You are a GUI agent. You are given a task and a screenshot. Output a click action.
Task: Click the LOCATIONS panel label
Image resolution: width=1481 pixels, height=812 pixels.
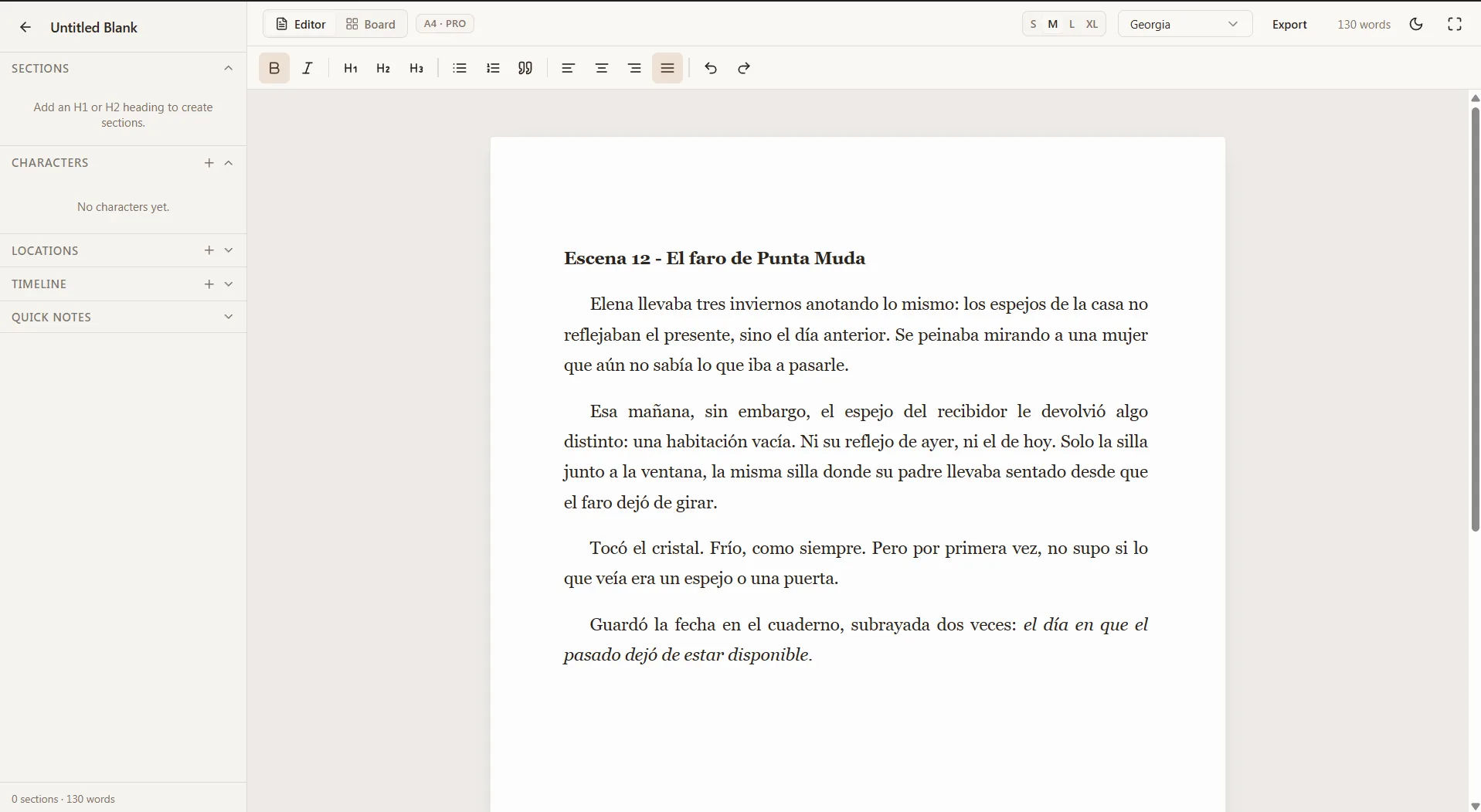click(45, 250)
